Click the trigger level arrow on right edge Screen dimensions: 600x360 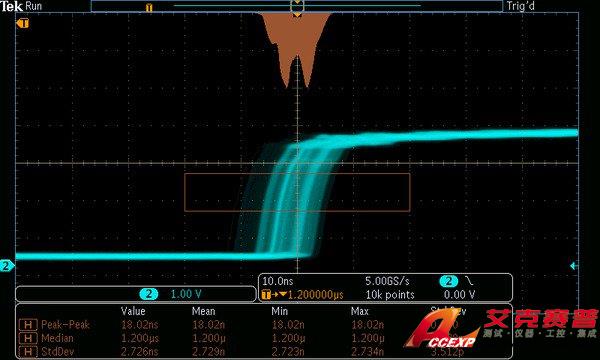(x=573, y=266)
